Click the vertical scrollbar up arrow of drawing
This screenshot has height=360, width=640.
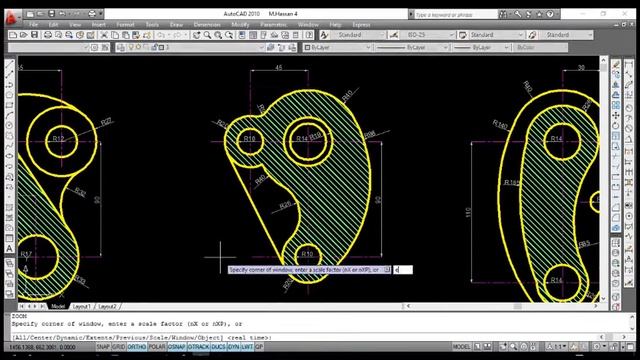603,60
